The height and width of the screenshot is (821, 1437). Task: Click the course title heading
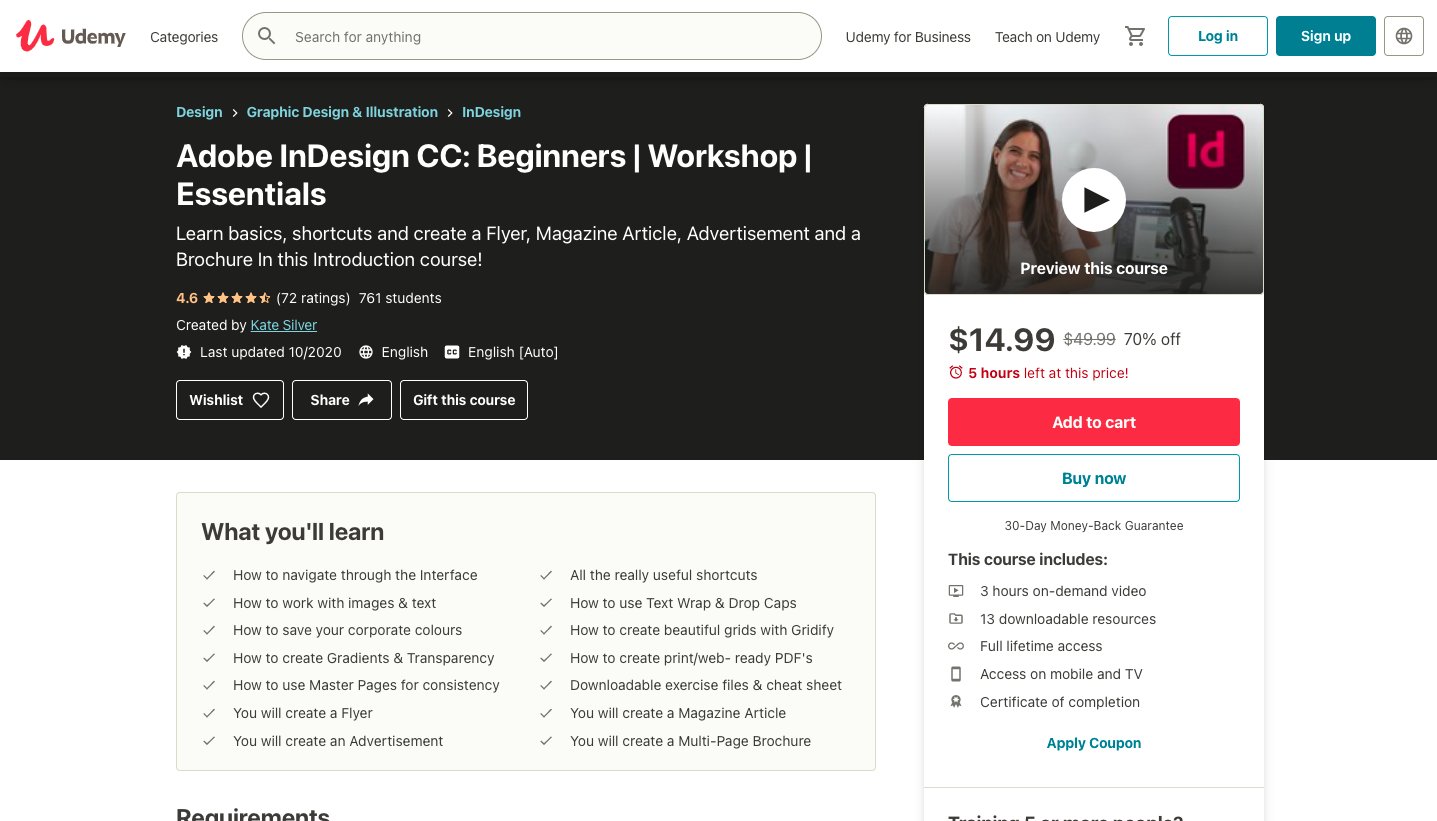pos(494,175)
